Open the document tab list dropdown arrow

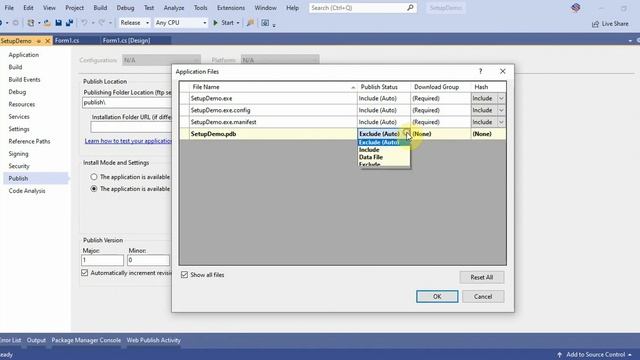click(630, 41)
